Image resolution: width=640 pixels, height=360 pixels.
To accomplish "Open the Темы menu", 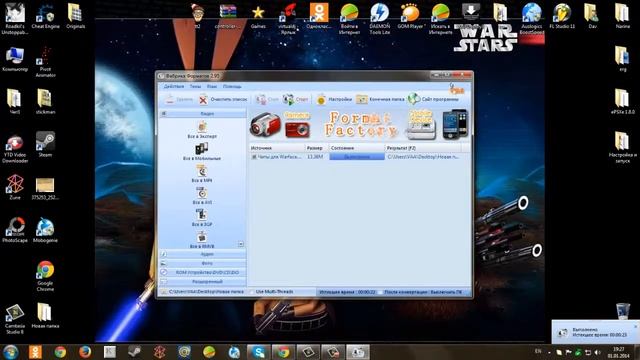I will (x=195, y=87).
